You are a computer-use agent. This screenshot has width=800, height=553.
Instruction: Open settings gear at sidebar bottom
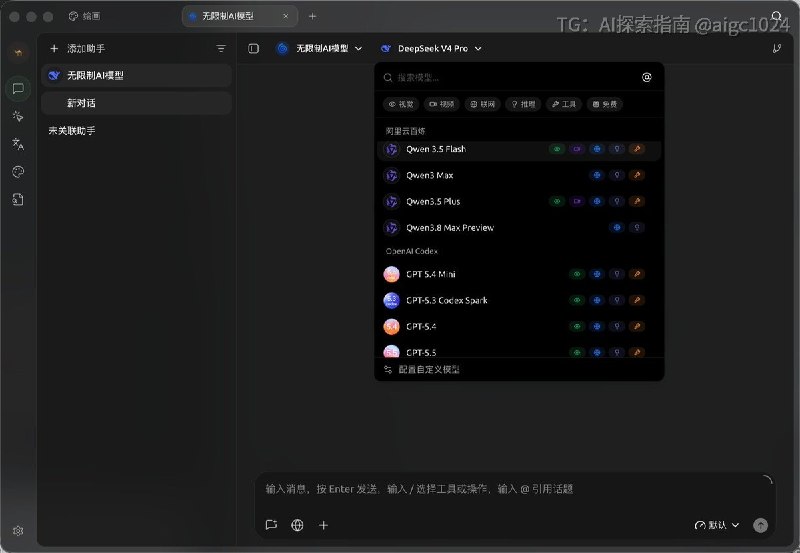pyautogui.click(x=18, y=531)
